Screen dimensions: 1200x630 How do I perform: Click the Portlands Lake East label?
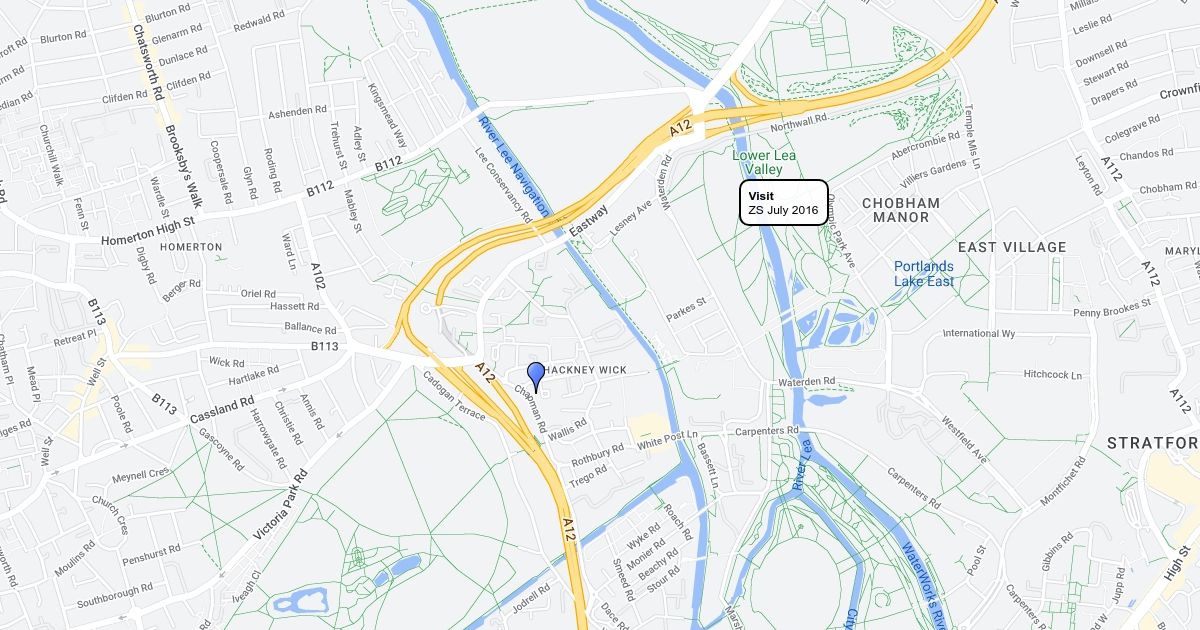click(x=924, y=274)
